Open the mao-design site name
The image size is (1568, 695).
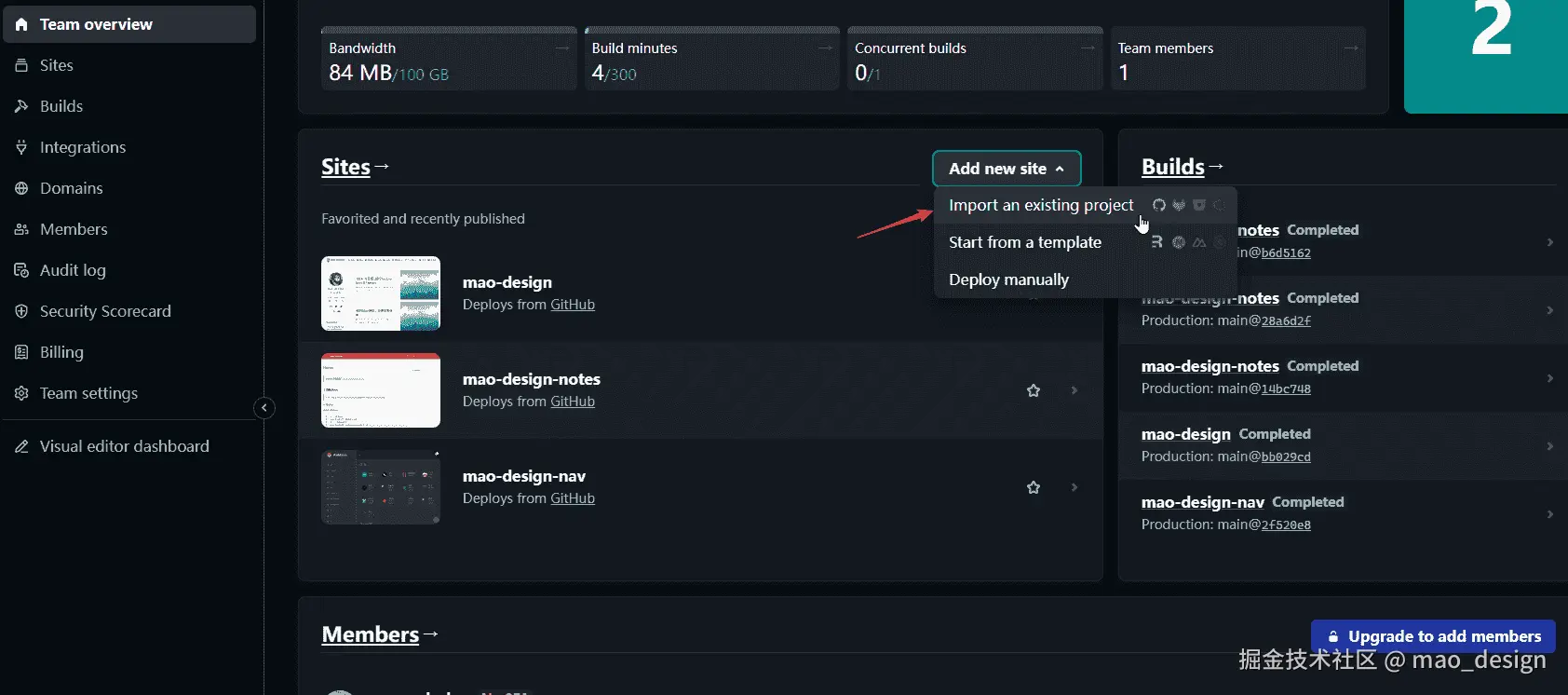click(x=507, y=282)
